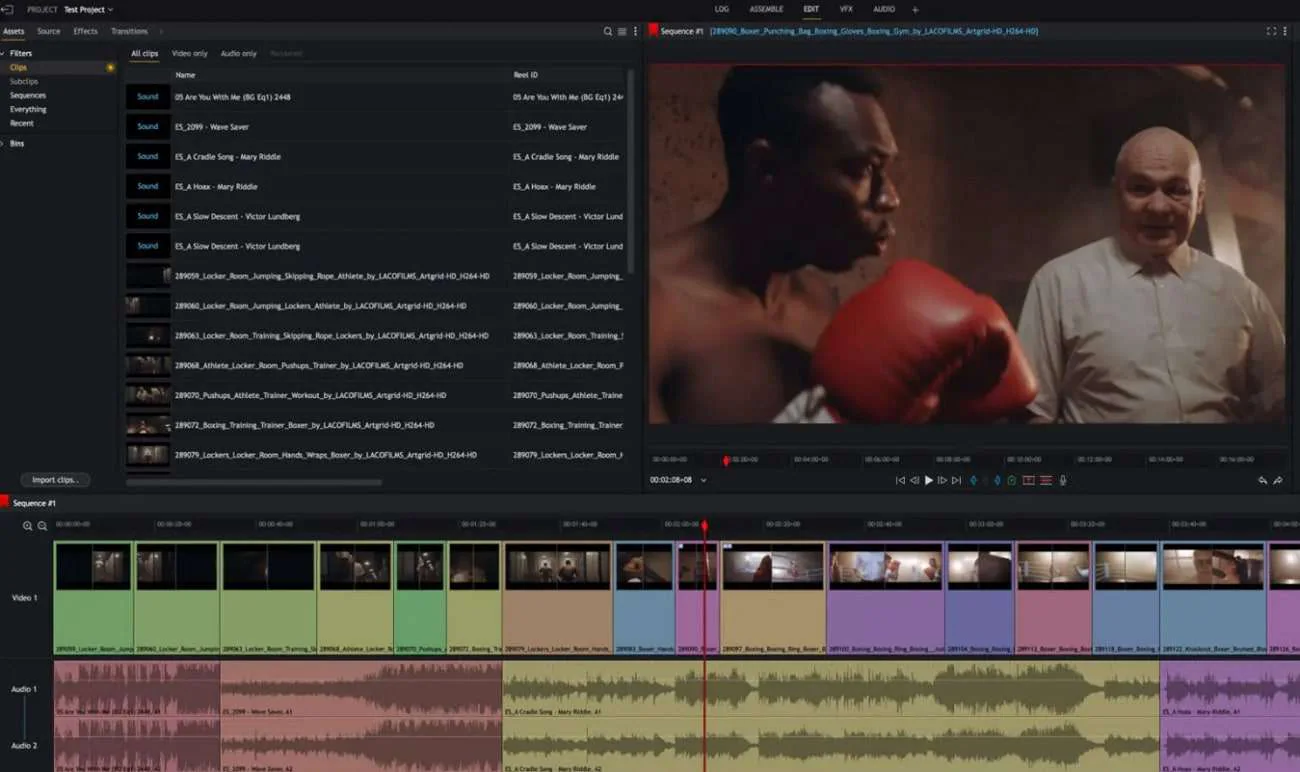Click asset list vertical scrollbar
This screenshot has width=1300, height=772.
pyautogui.click(x=630, y=170)
